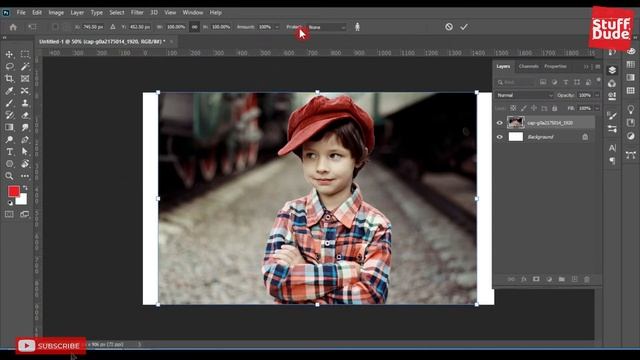Toggle the smart object layer filter
Screen dimensions: 640x360
tap(588, 82)
